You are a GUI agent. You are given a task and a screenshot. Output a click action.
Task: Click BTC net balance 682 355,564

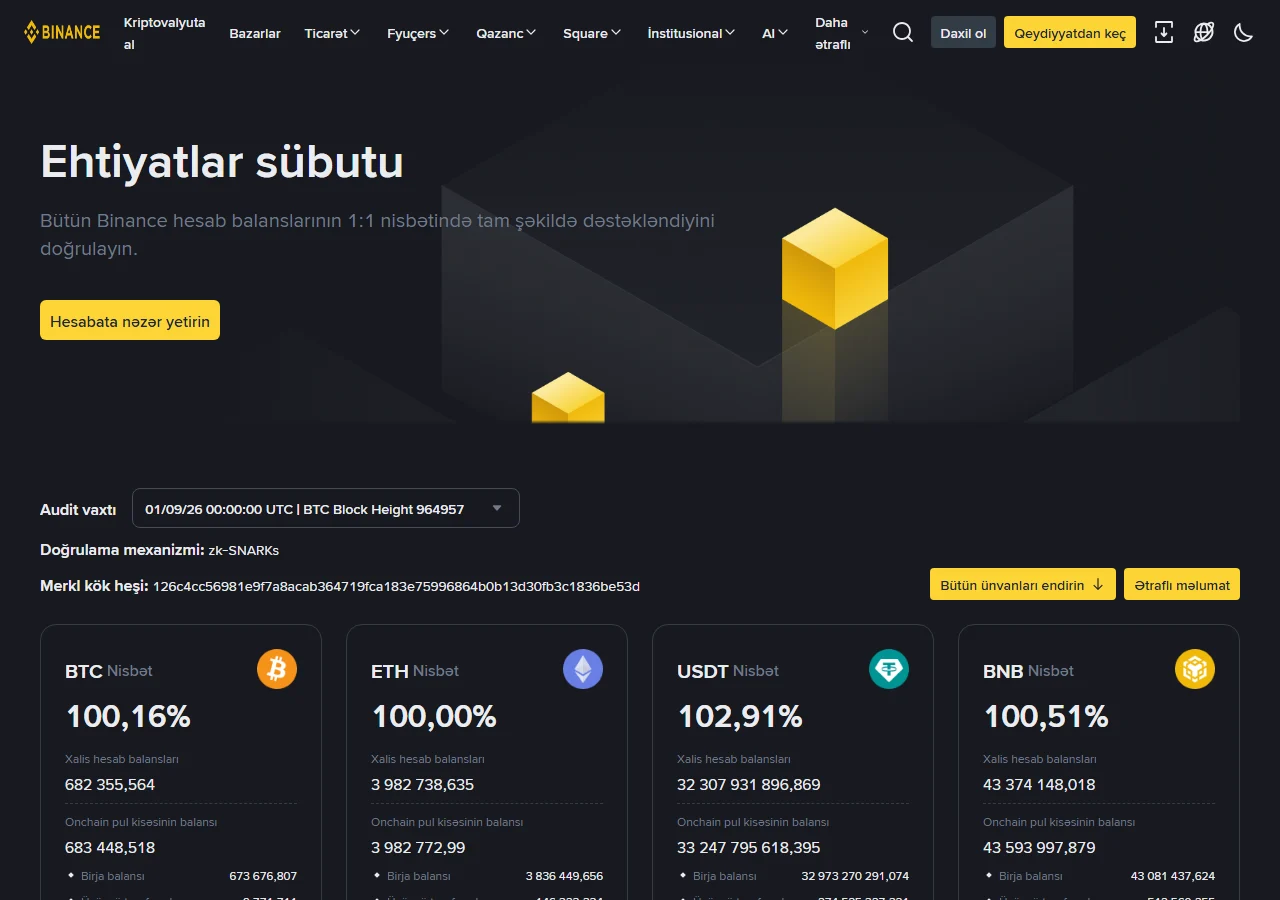point(110,784)
